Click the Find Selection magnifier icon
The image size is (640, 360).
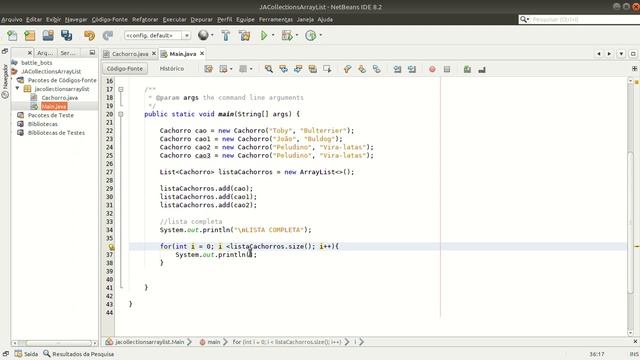point(269,69)
